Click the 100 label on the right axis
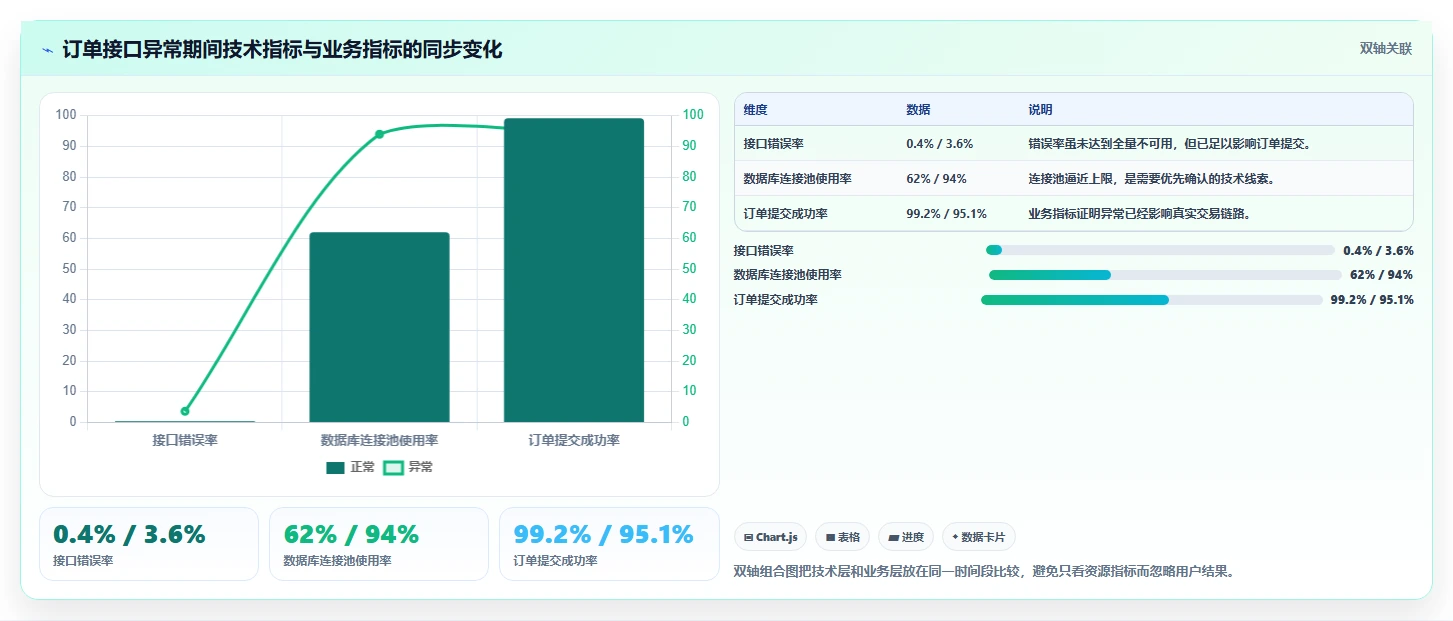The height and width of the screenshot is (621, 1453). [692, 115]
